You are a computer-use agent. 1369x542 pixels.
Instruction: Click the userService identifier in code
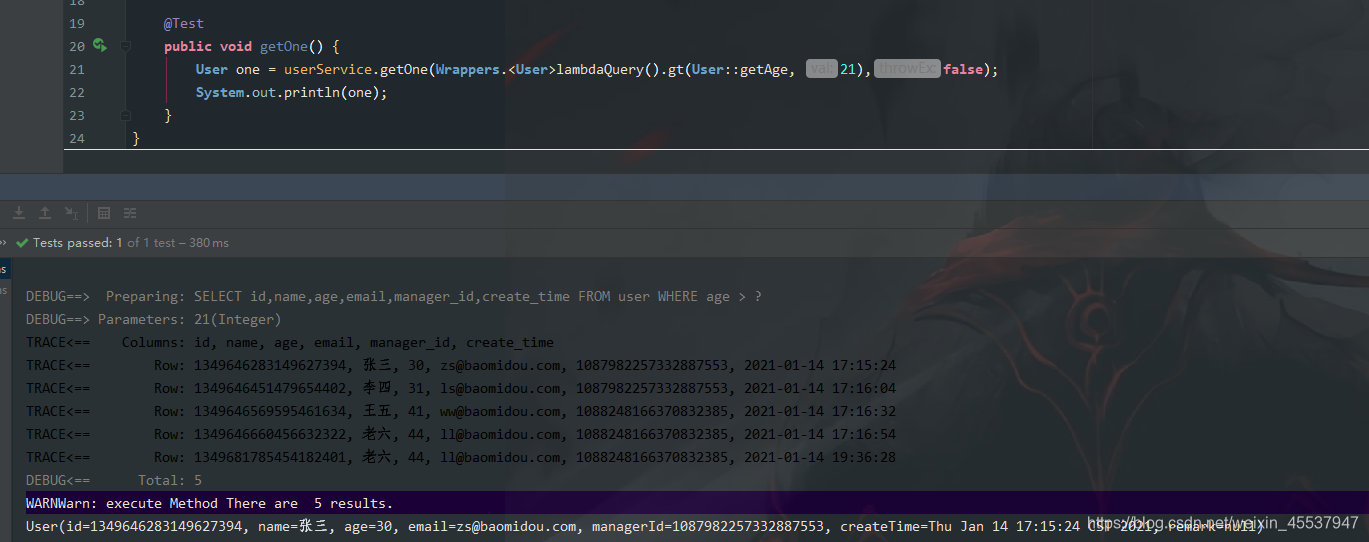tap(317, 69)
